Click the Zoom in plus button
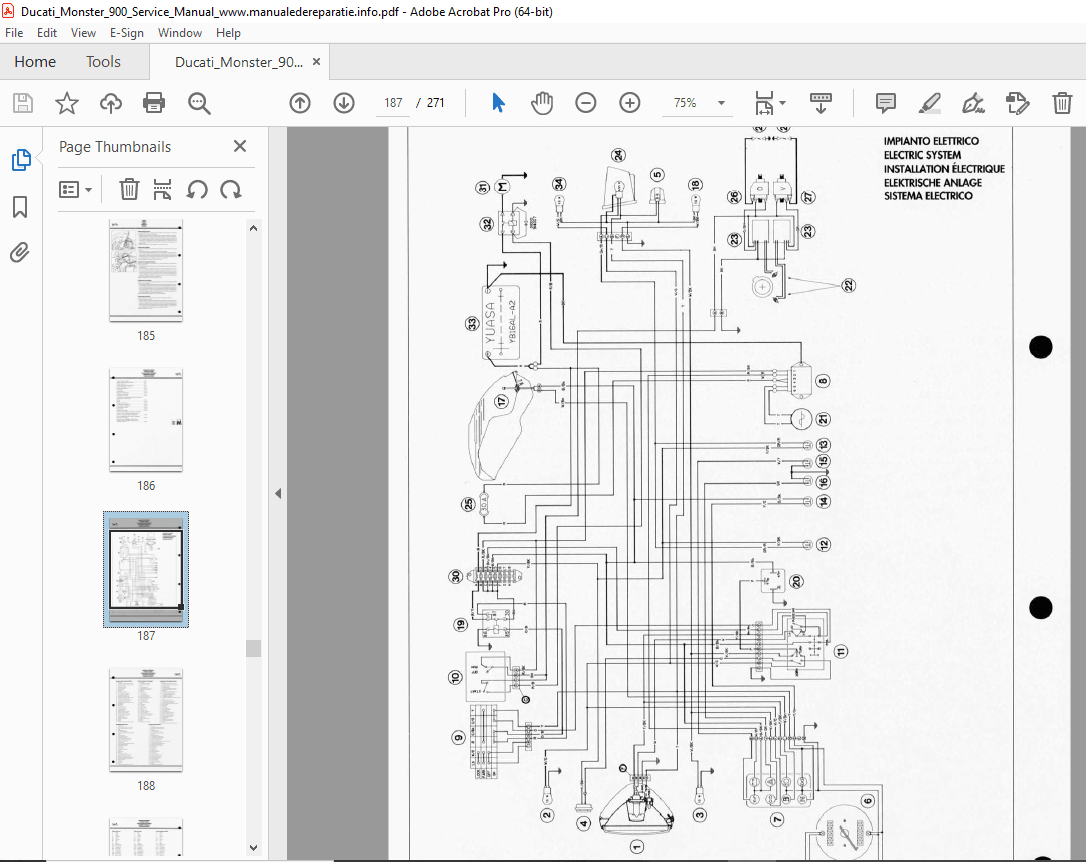1086x862 pixels. tap(629, 103)
